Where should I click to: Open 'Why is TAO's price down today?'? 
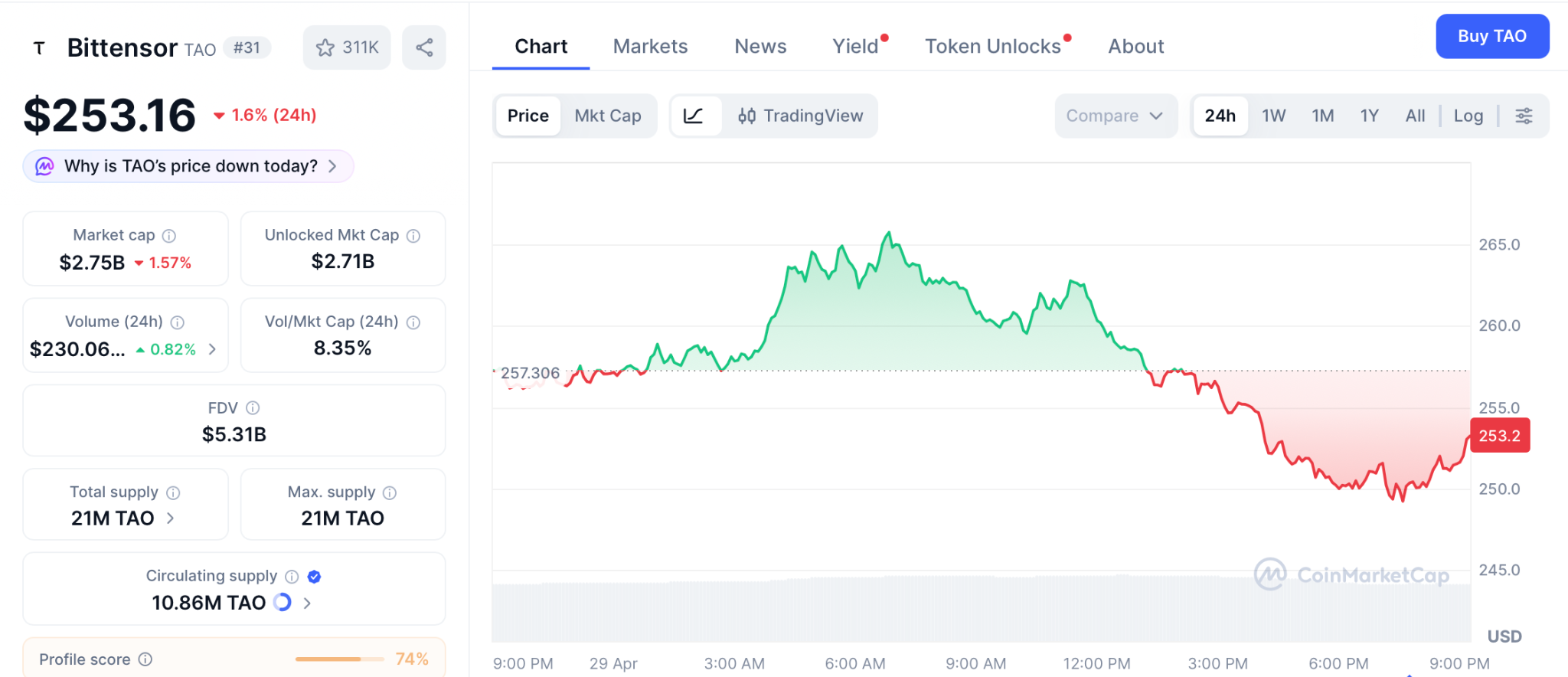click(x=190, y=166)
